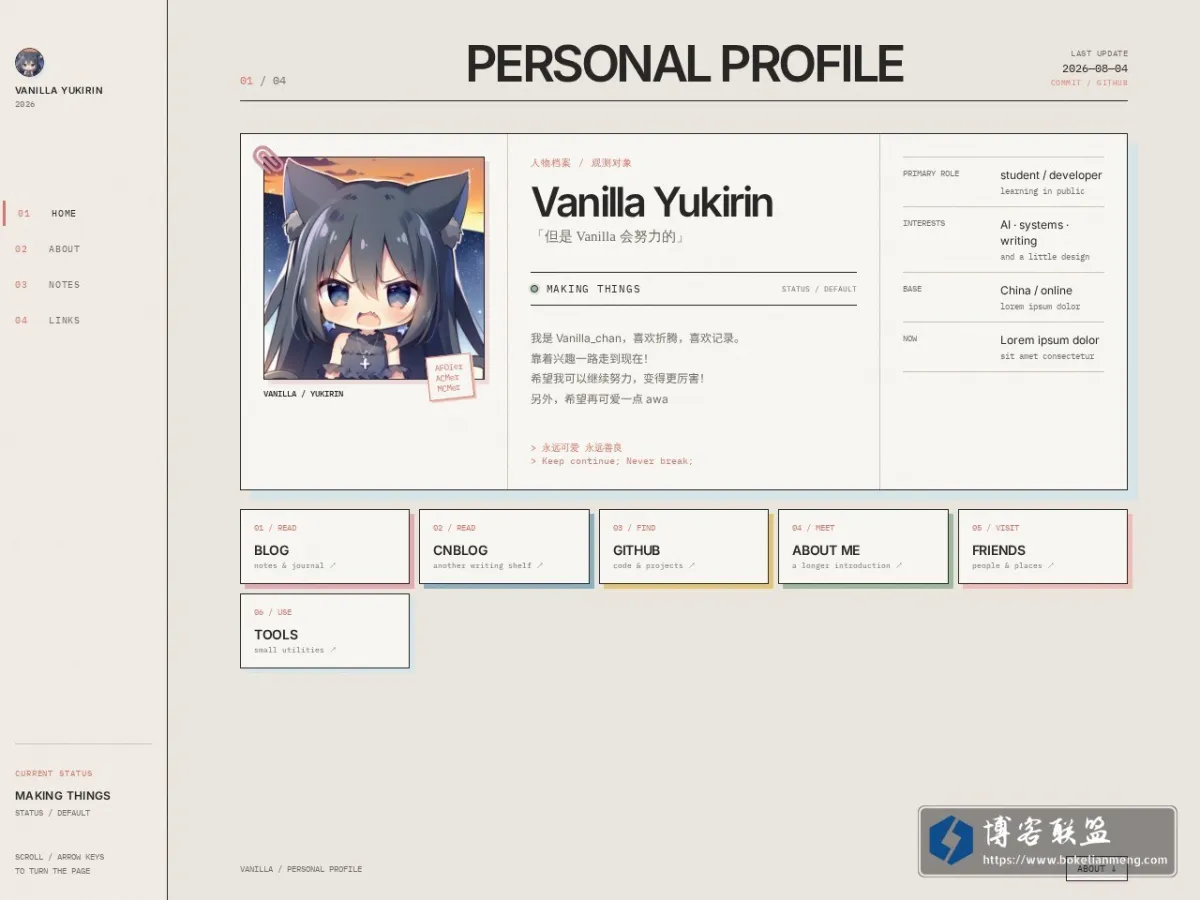
Task: Click the PERSONAL PROFILE page title
Action: pos(684,64)
